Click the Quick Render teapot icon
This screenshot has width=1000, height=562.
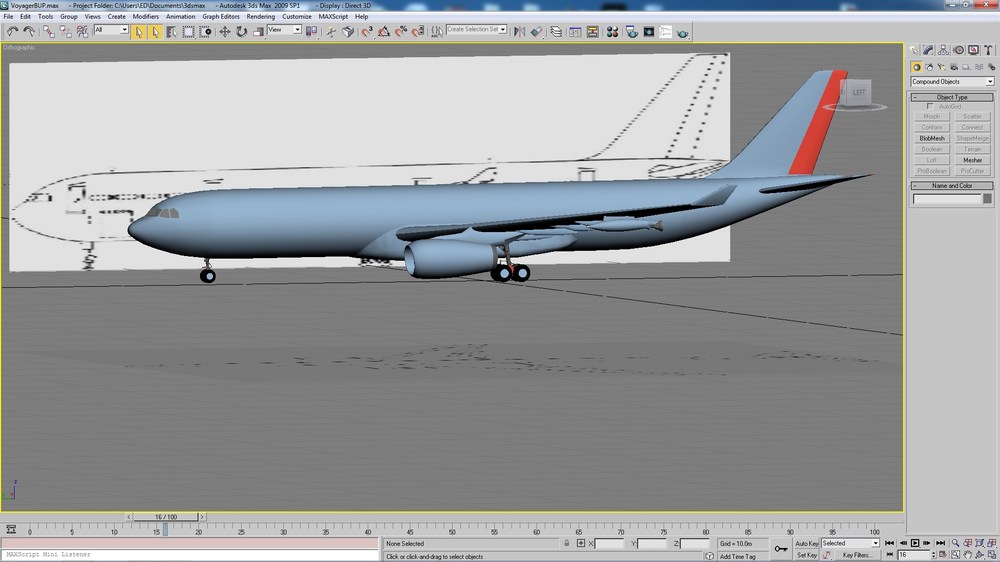[682, 31]
